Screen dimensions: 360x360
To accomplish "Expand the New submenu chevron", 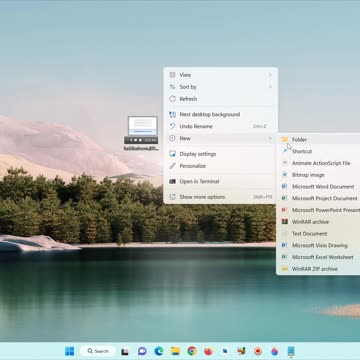I will 270,138.
